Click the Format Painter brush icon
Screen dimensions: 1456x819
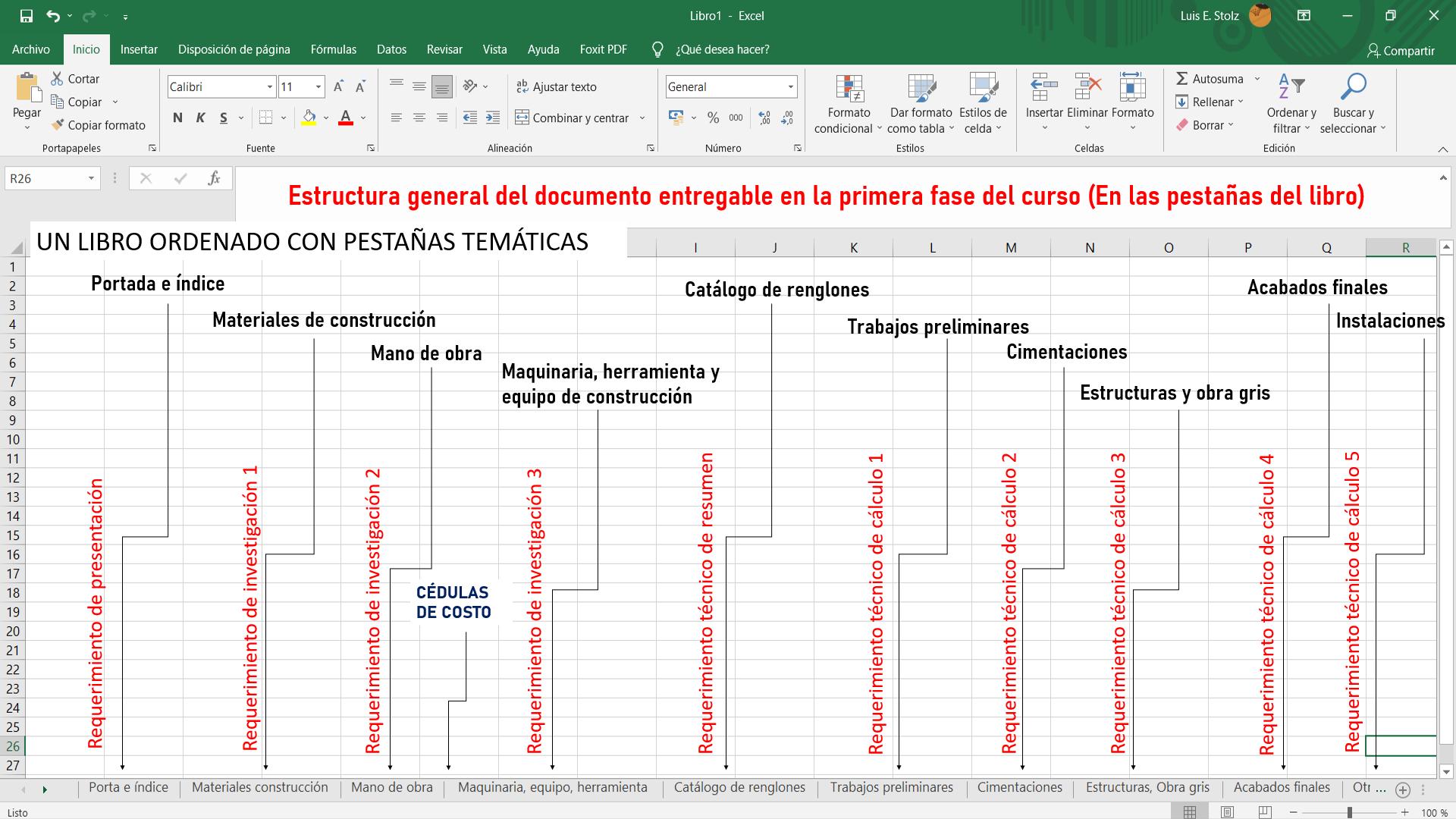coord(58,125)
